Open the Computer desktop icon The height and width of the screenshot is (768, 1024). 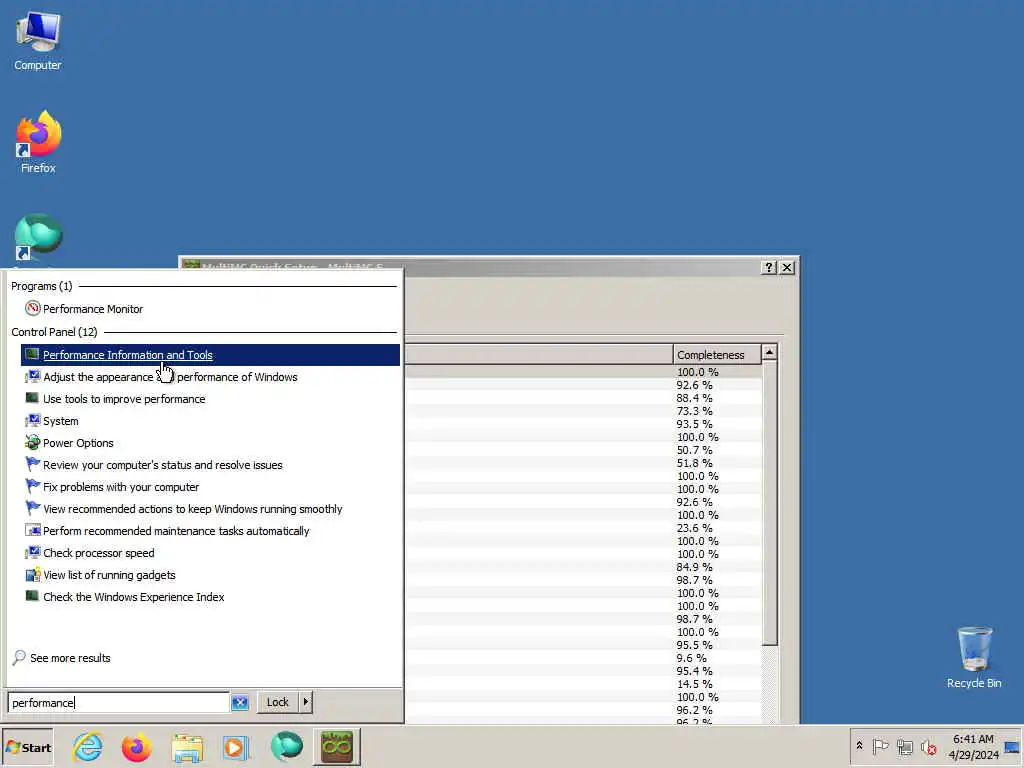38,40
